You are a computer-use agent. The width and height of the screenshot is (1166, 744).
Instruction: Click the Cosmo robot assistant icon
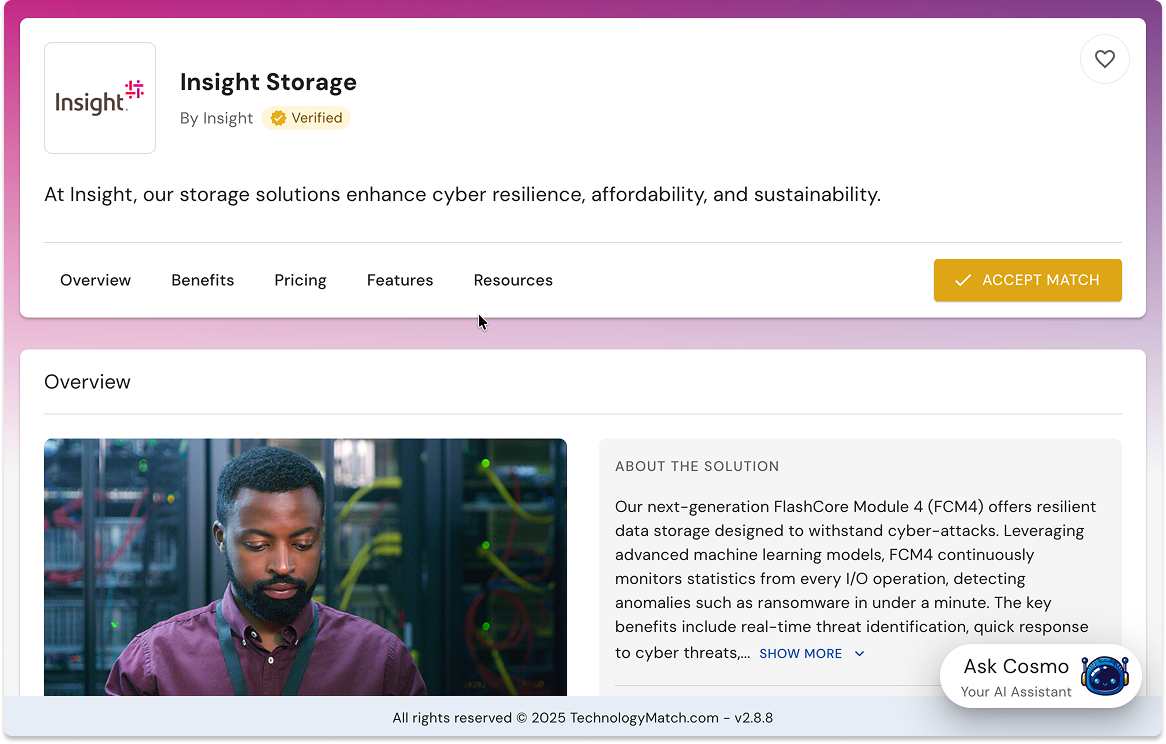pos(1105,676)
